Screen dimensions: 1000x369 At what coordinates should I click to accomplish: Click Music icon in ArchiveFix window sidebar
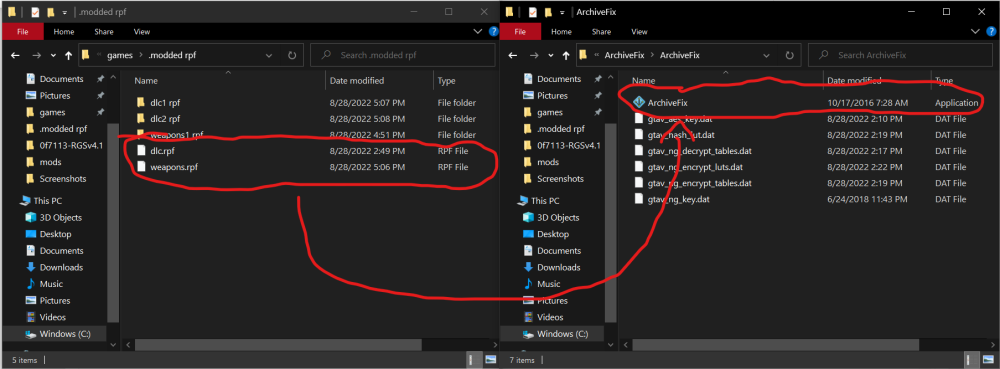(528, 284)
